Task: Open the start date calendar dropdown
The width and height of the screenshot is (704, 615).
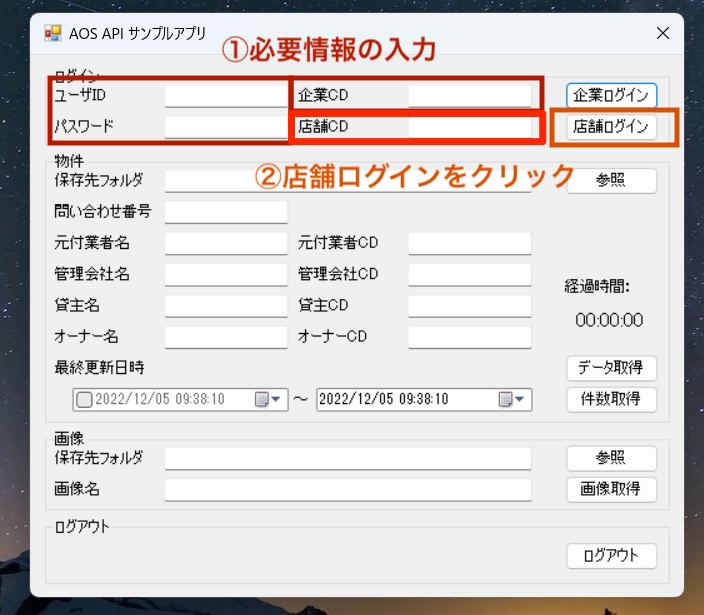Action: tap(268, 399)
